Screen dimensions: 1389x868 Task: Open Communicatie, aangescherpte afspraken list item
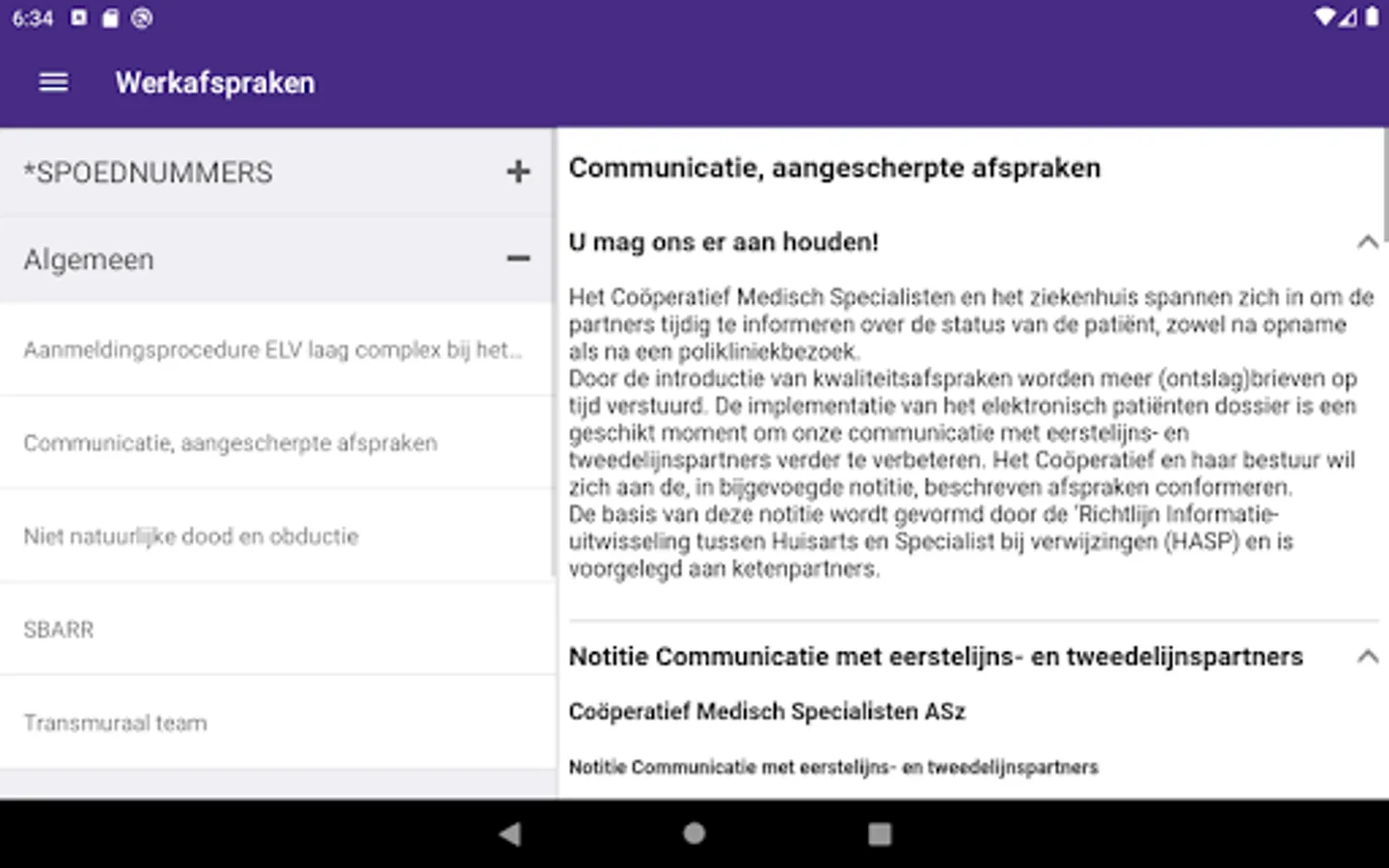pos(277,443)
